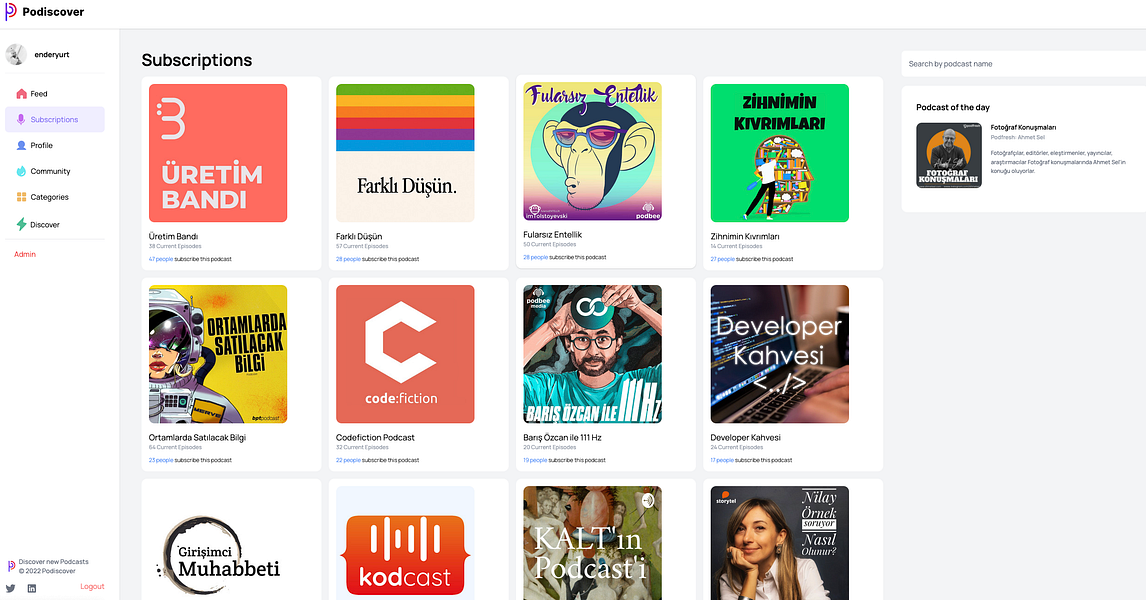Open the Girişimci Muhabbeti cover artwork

(218, 543)
